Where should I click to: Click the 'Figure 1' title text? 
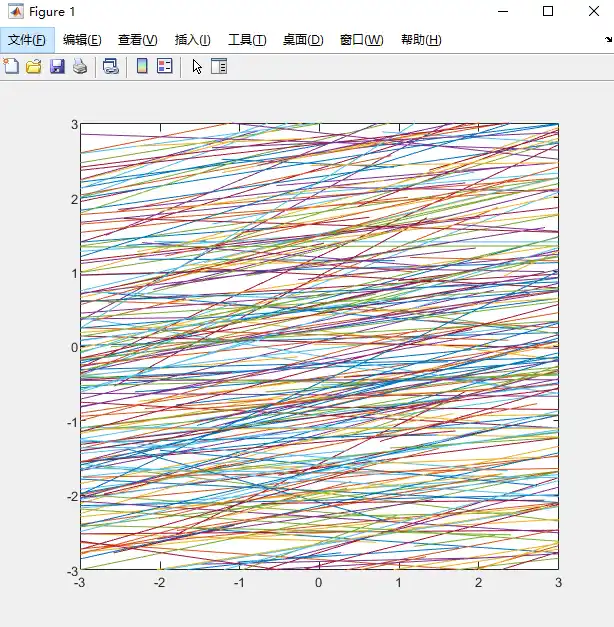(x=52, y=12)
